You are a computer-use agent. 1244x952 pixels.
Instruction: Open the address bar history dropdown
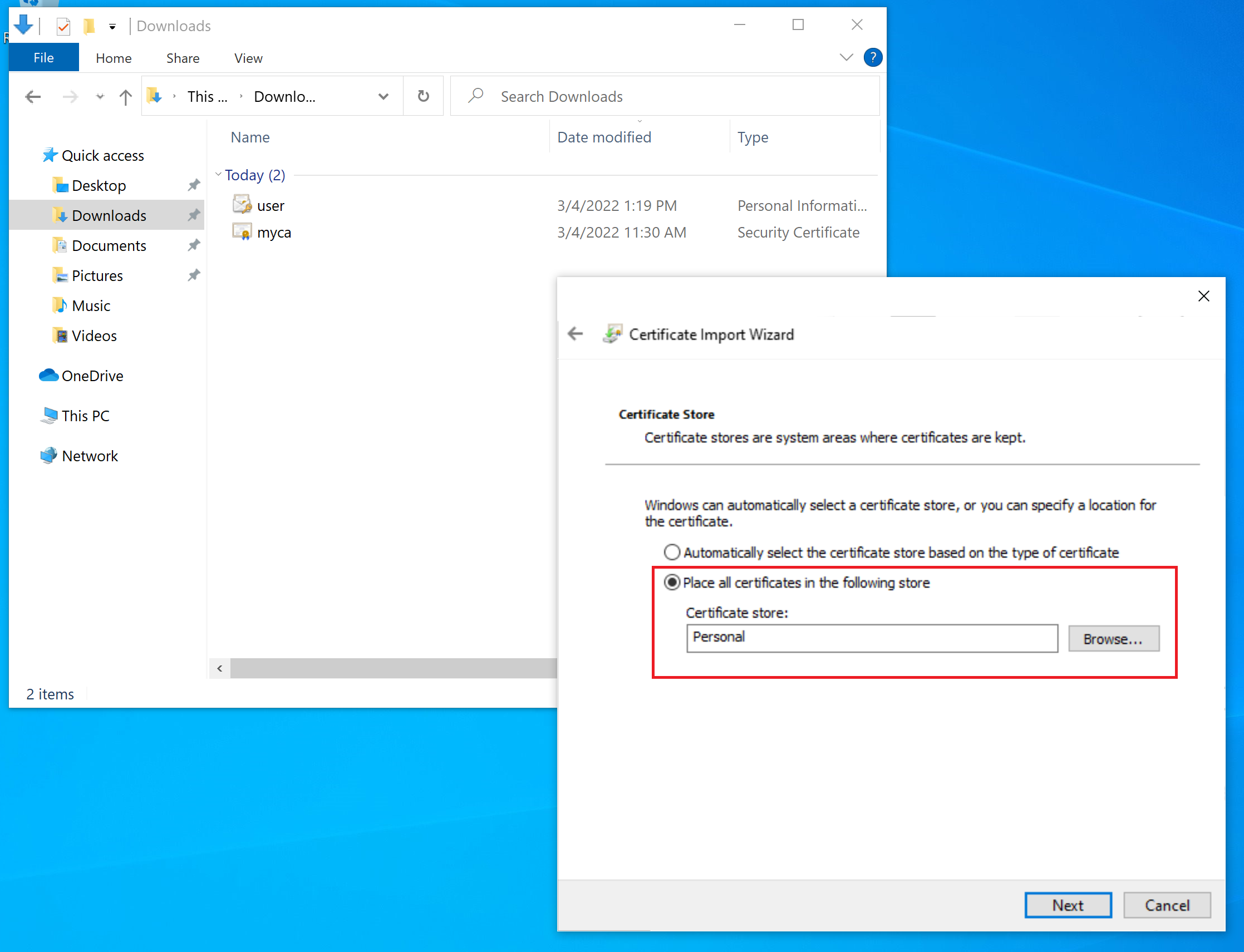pos(383,97)
